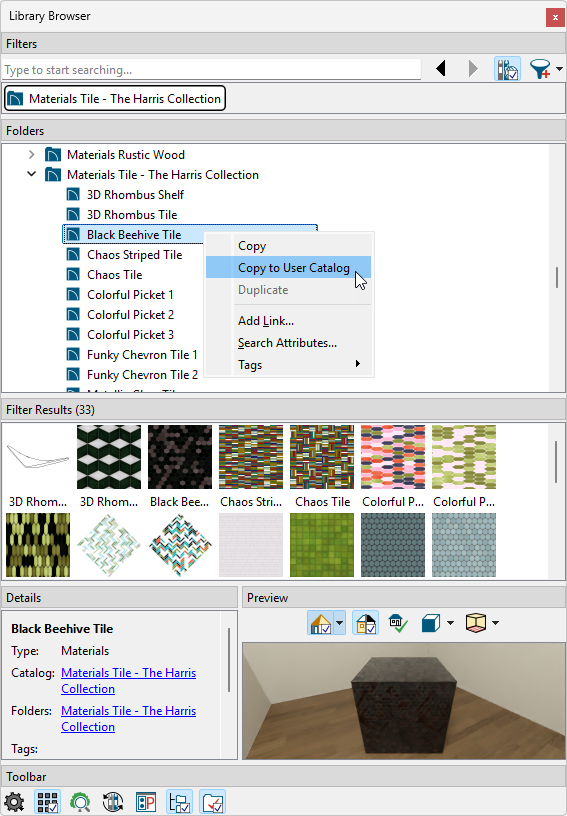
Task: Select Colorful Picket 2 in the tree
Action: [x=131, y=315]
